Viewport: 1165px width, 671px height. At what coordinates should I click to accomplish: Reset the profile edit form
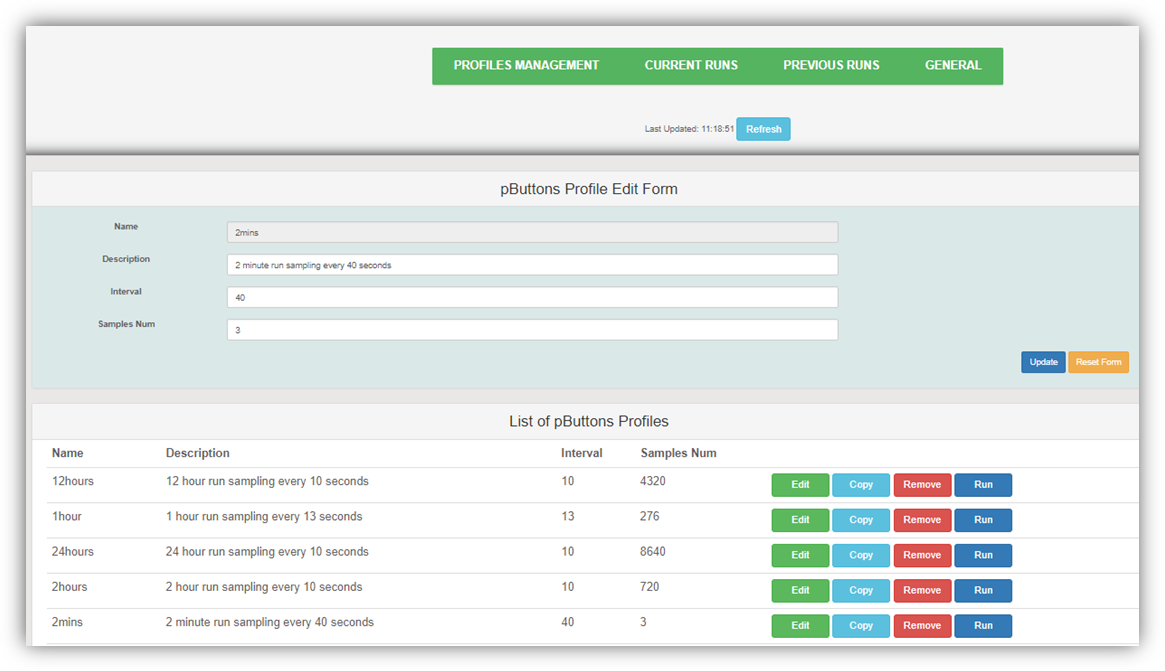pos(1098,362)
